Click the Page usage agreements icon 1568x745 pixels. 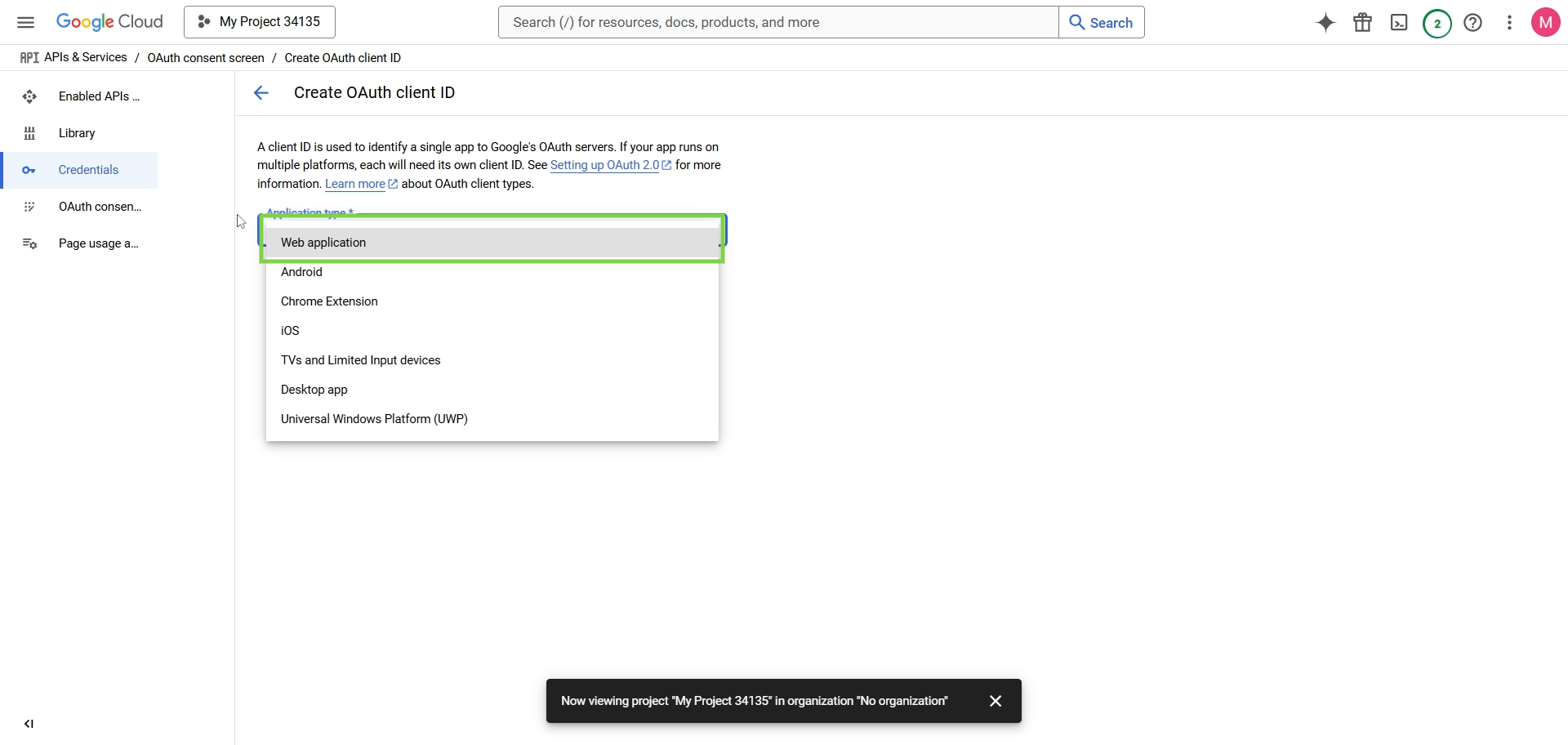click(29, 243)
